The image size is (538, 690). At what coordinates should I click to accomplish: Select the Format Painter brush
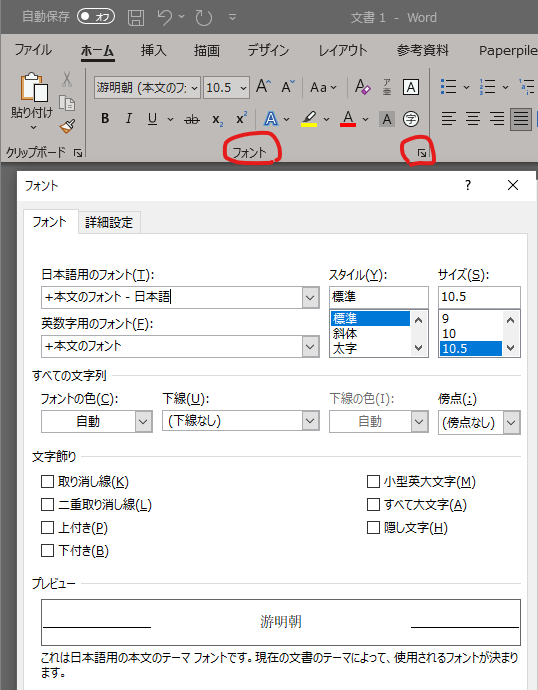[x=67, y=127]
